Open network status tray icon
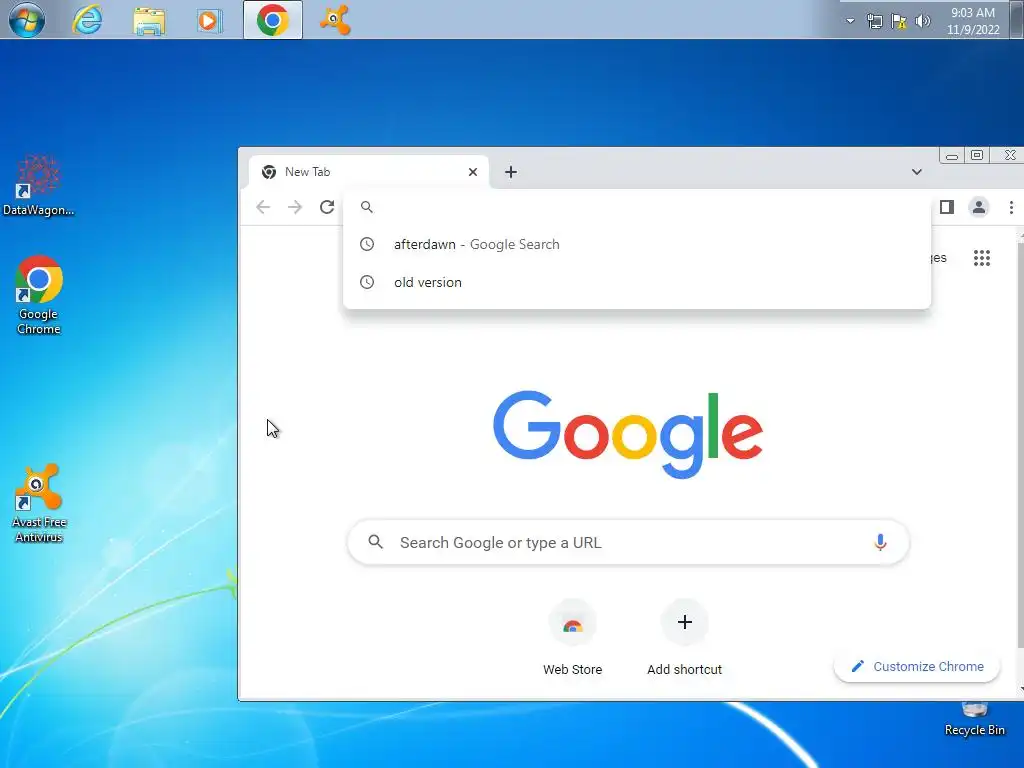 [874, 21]
